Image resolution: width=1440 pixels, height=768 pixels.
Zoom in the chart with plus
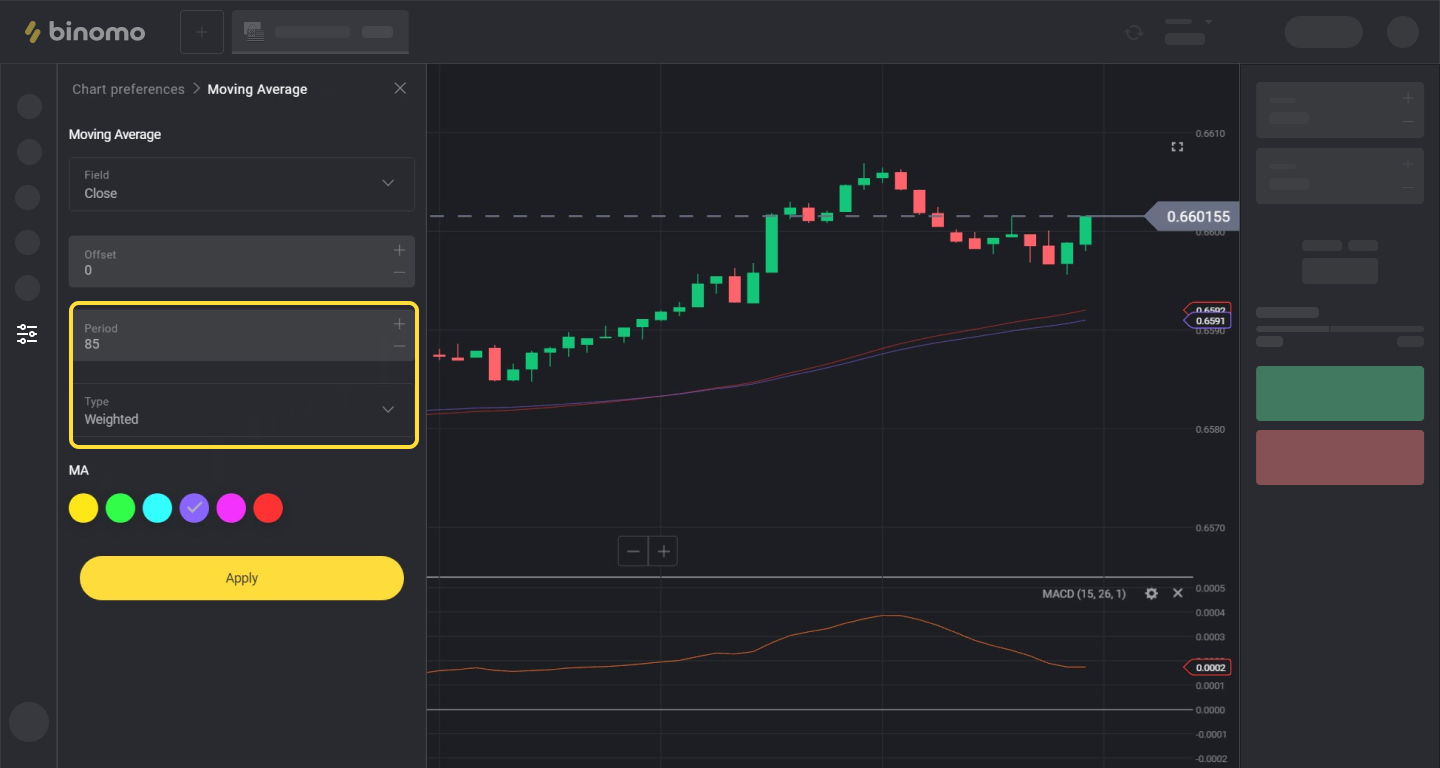point(663,551)
